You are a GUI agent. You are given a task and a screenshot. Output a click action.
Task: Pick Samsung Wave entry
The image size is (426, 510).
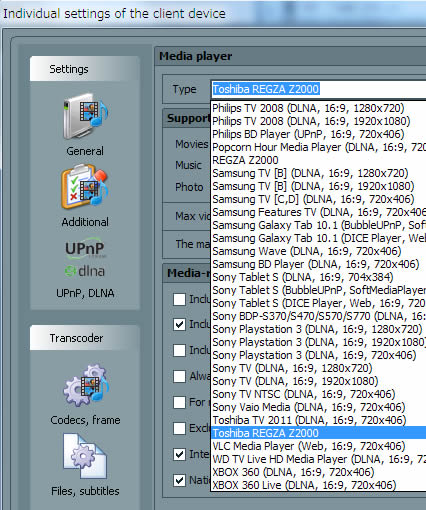click(319, 251)
